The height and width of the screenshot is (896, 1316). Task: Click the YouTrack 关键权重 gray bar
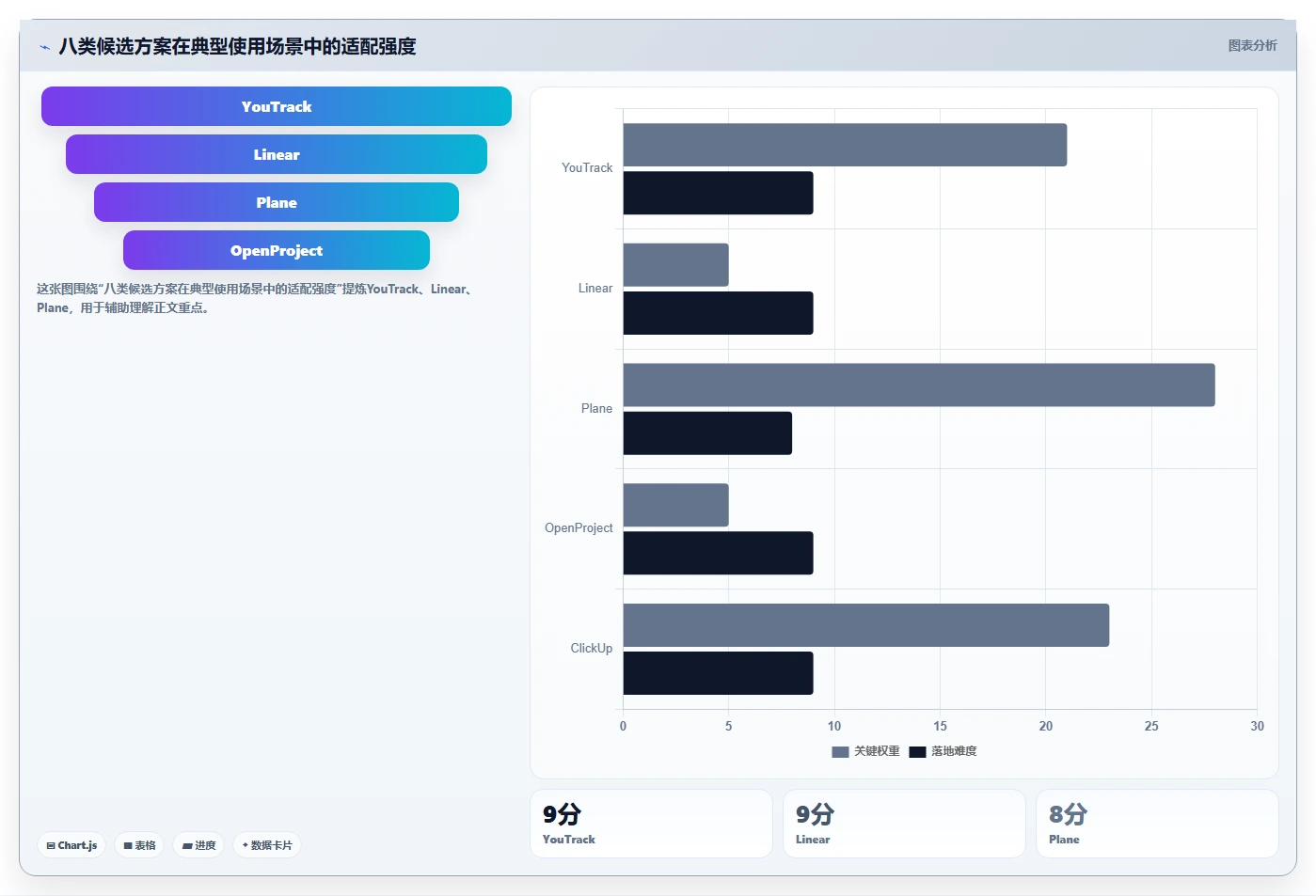point(845,145)
